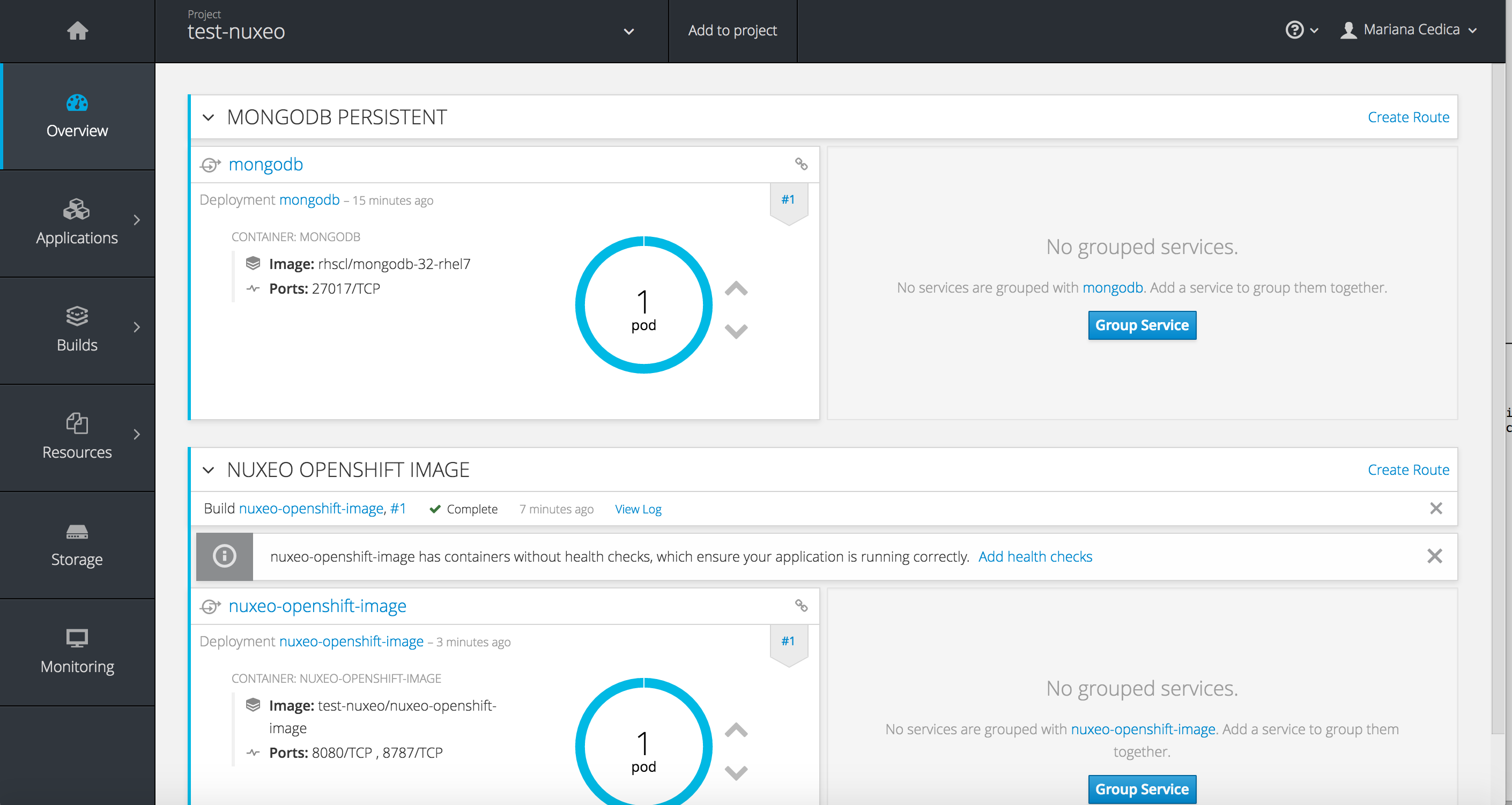The image size is (1512, 805).
Task: Click nuxeo-openshift-image link in grouped services text
Action: coord(1143,729)
